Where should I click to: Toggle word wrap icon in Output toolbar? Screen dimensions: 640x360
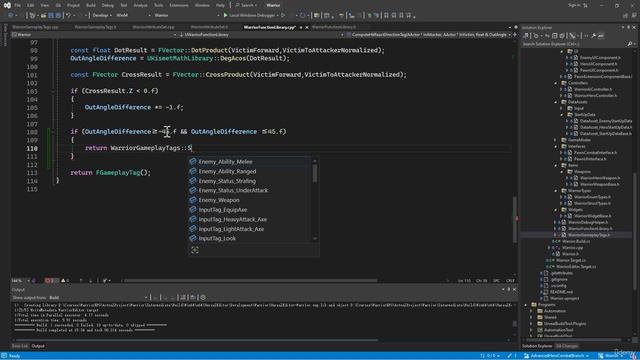[193, 298]
